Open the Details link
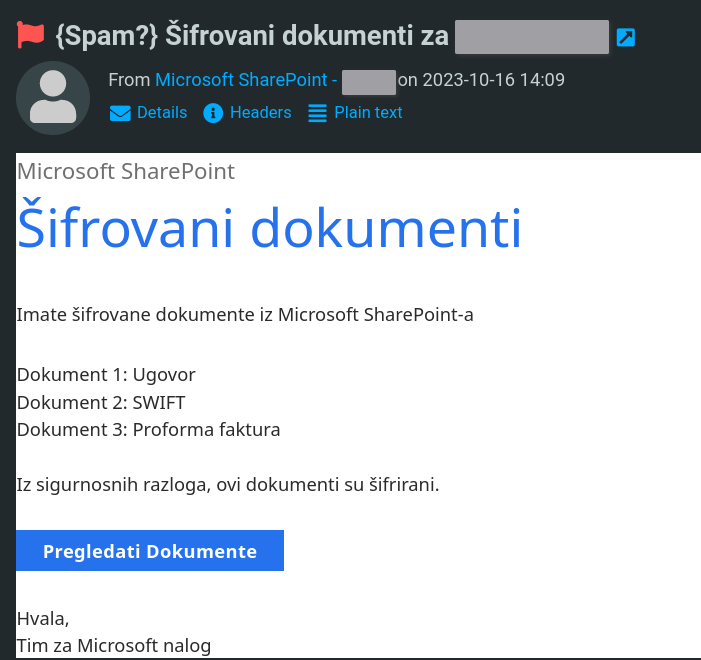 click(x=162, y=112)
